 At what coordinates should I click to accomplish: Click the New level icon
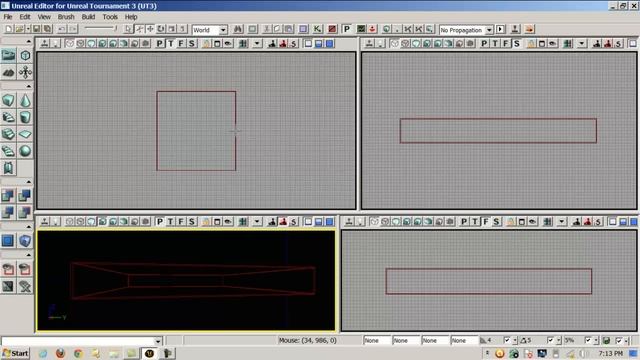[x=9, y=29]
